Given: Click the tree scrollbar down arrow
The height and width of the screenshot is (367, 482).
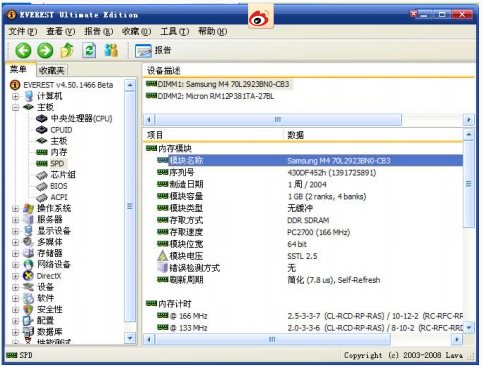Looking at the screenshot, I should point(130,339).
